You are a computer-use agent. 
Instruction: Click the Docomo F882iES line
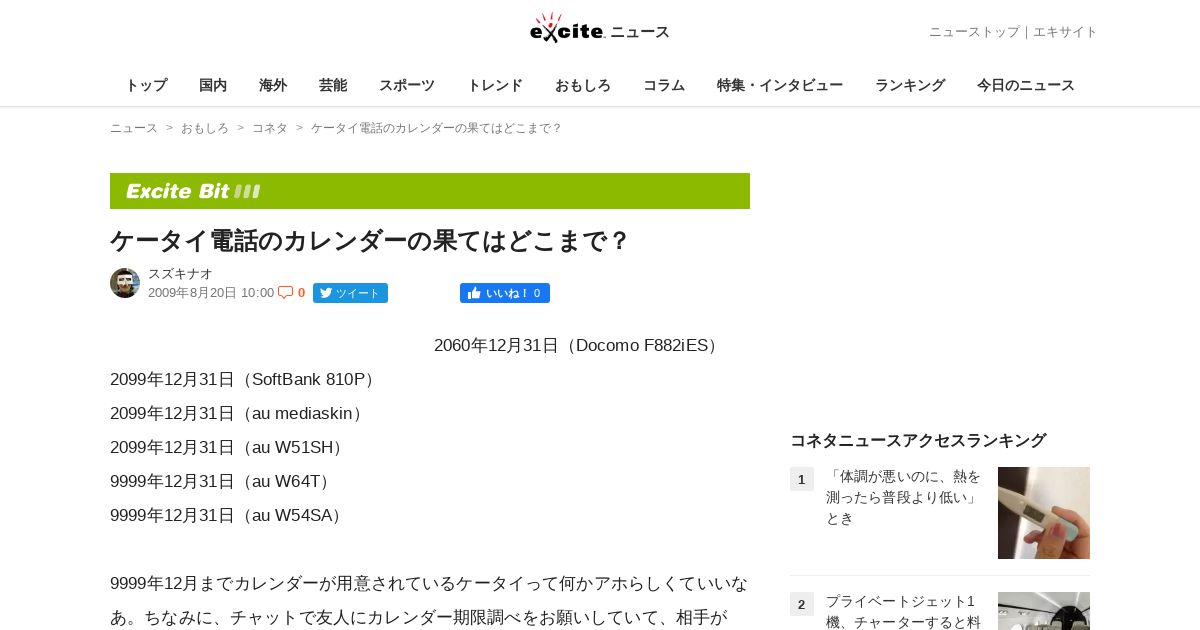(578, 345)
